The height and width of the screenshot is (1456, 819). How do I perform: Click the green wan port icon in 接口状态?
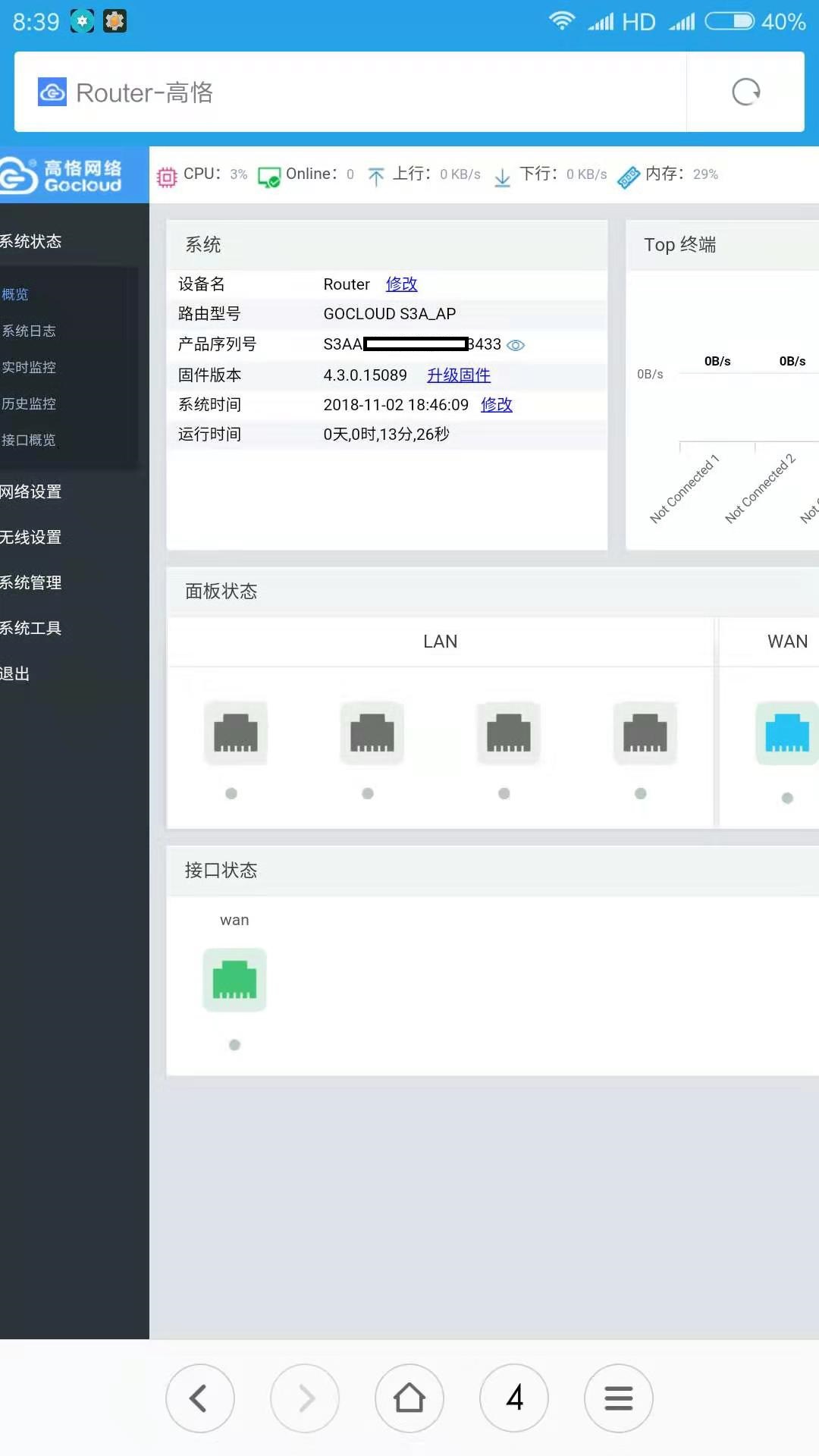234,980
